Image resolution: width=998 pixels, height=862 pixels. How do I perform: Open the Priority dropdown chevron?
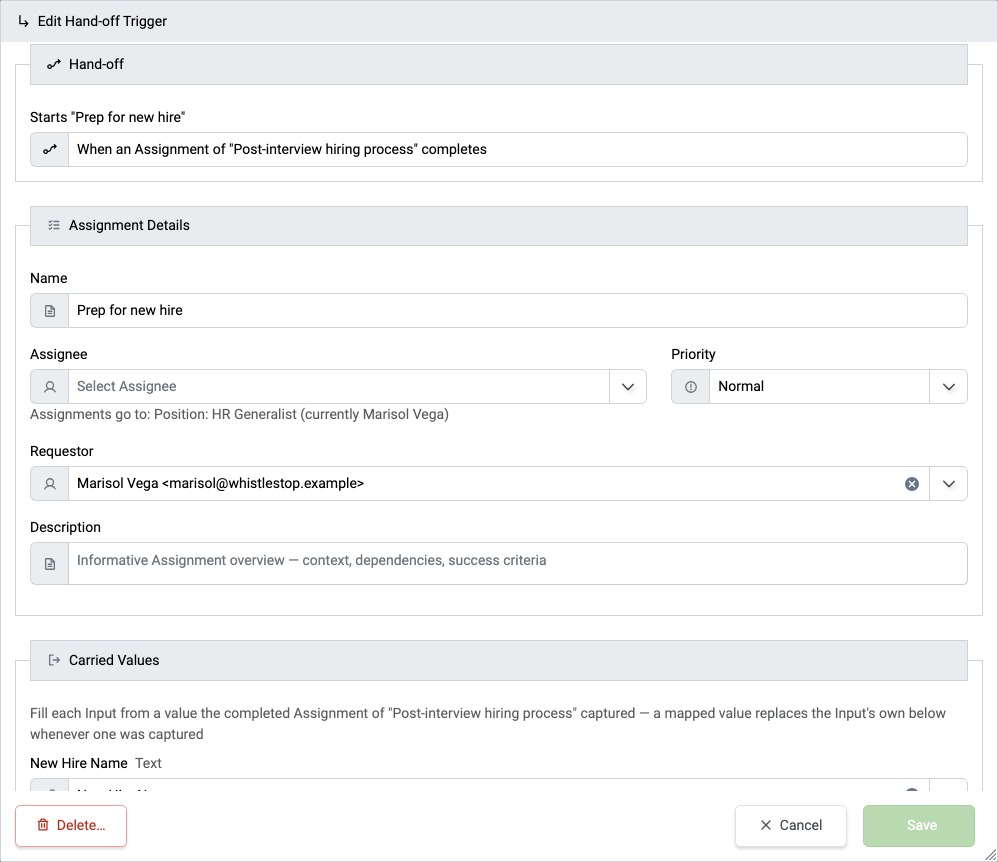click(x=948, y=386)
